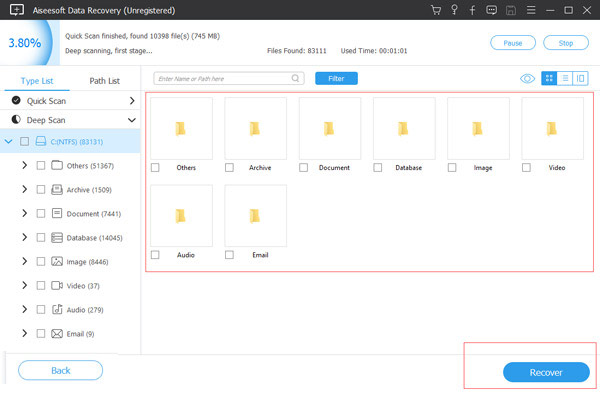Collapse the Deep Scan section chevron
This screenshot has height=394, width=600.
pos(132,120)
